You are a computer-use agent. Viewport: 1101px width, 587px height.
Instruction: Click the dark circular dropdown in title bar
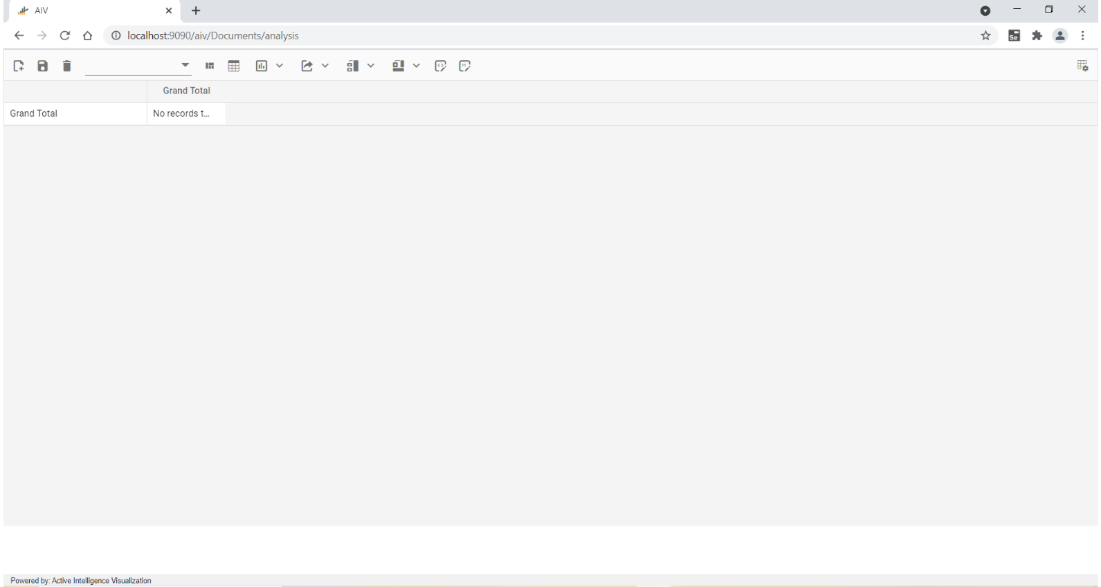click(985, 11)
